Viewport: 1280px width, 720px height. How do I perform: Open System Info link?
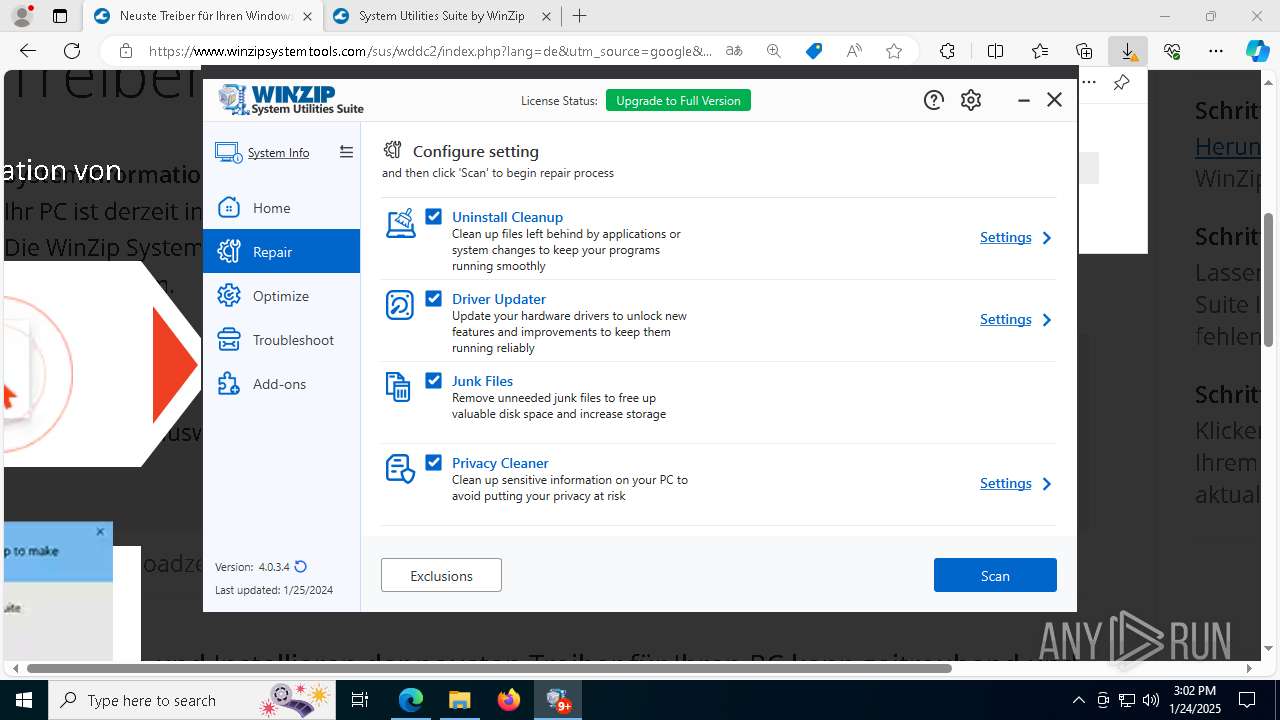[278, 153]
